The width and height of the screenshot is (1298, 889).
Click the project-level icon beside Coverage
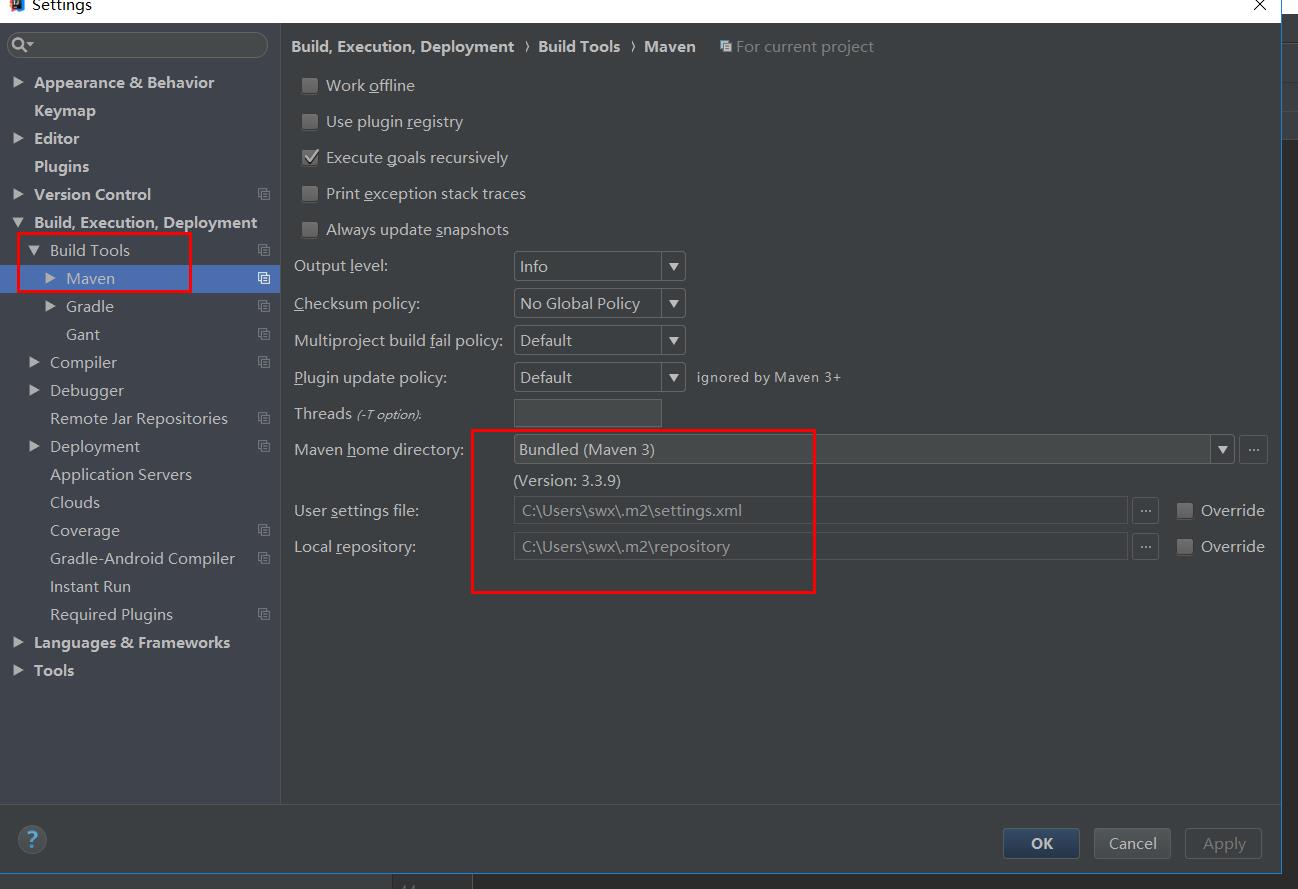coord(264,530)
